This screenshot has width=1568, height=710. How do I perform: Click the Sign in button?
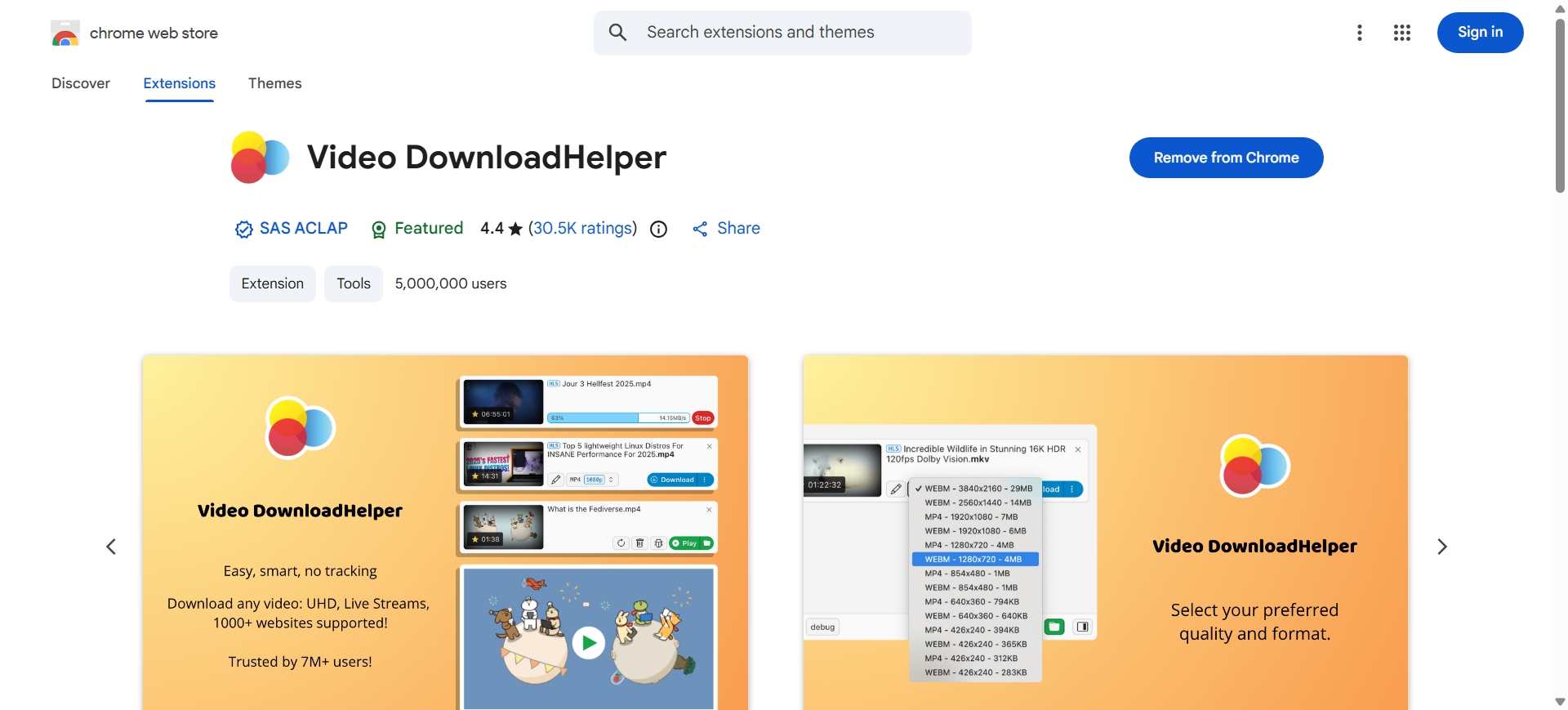1480,33
